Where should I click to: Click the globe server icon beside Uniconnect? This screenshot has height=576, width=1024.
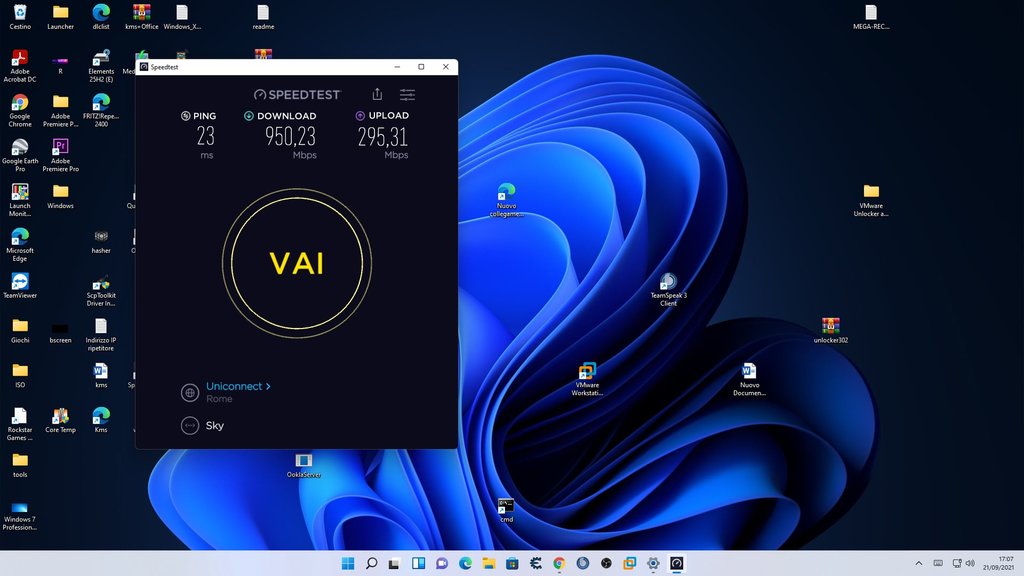189,393
